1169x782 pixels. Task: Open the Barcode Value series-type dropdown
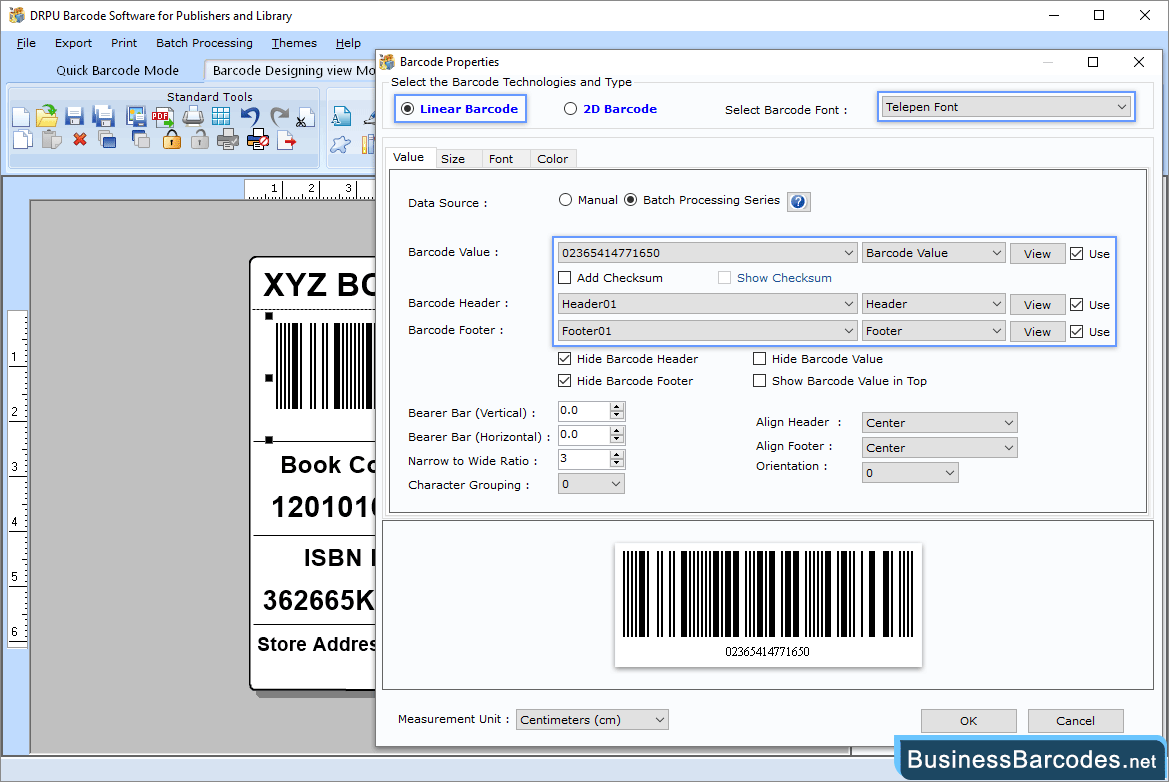click(x=933, y=253)
